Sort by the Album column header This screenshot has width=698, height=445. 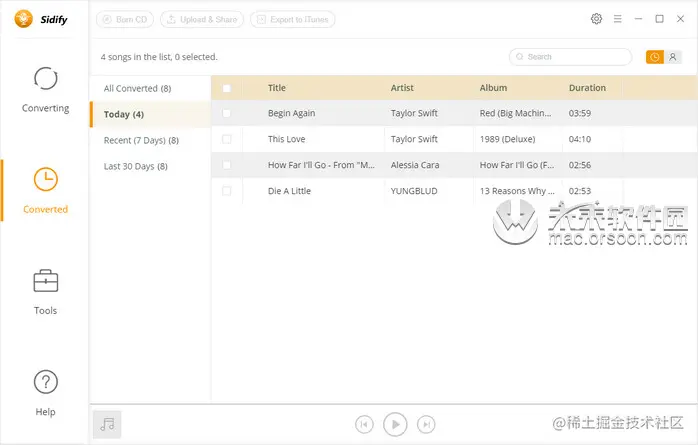pyautogui.click(x=493, y=88)
